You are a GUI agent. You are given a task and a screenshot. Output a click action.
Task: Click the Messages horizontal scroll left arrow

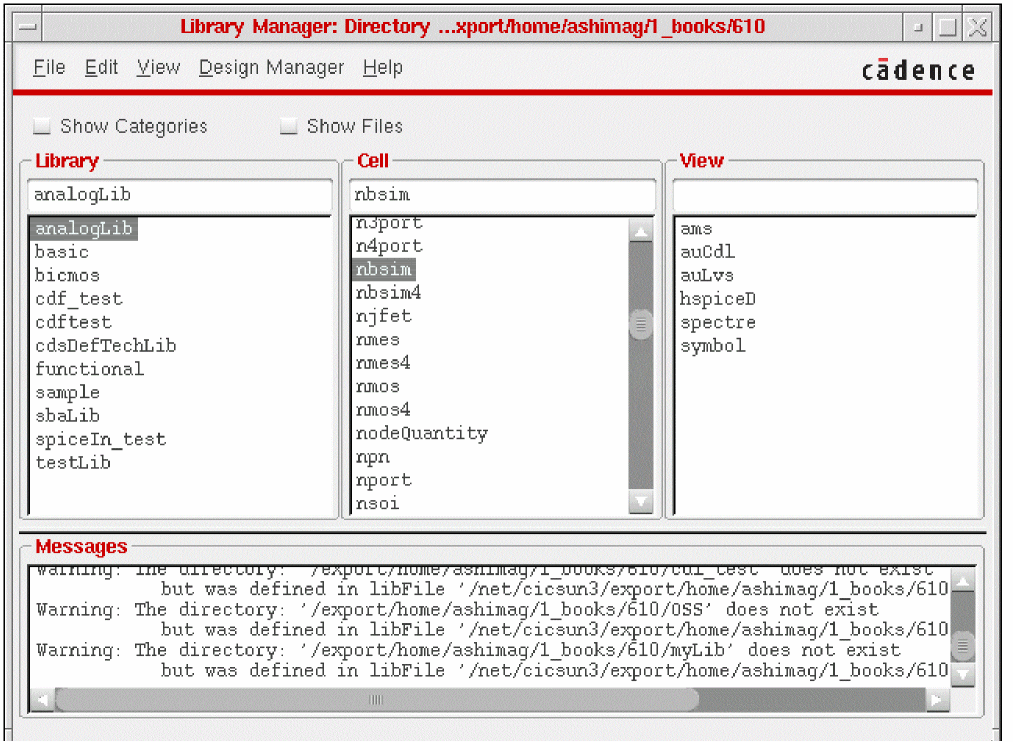coord(42,700)
